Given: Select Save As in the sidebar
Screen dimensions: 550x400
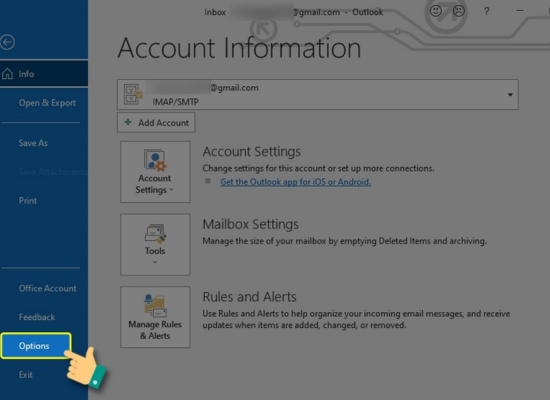Looking at the screenshot, I should pyautogui.click(x=33, y=143).
